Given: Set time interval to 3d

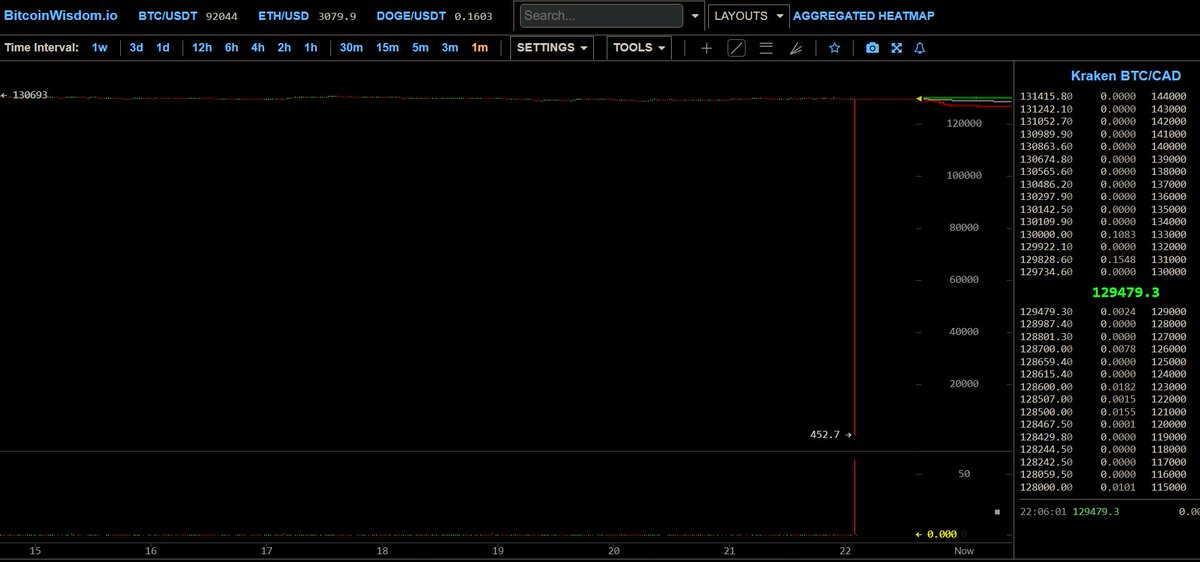Looking at the screenshot, I should 136,48.
